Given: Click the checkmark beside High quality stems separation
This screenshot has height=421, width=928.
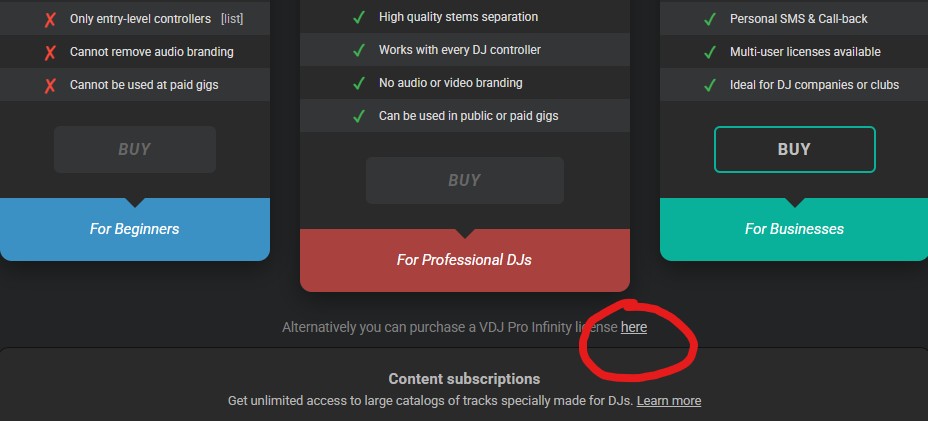Looking at the screenshot, I should 359,17.
